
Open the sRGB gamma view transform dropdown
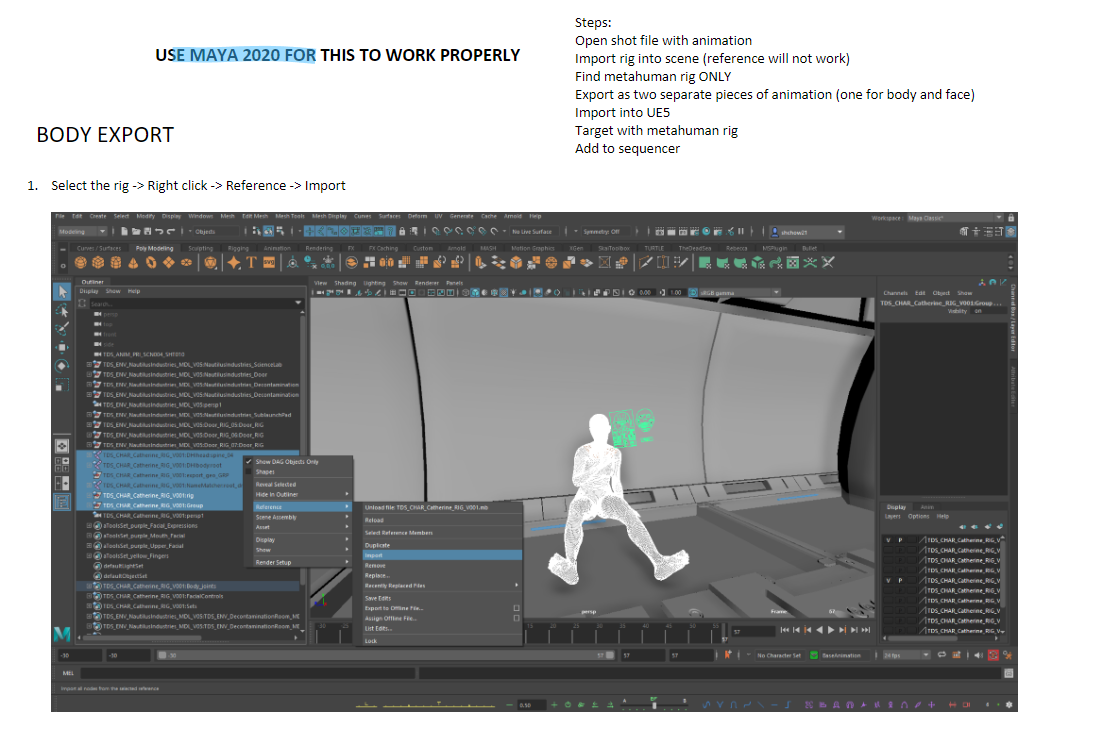739,293
